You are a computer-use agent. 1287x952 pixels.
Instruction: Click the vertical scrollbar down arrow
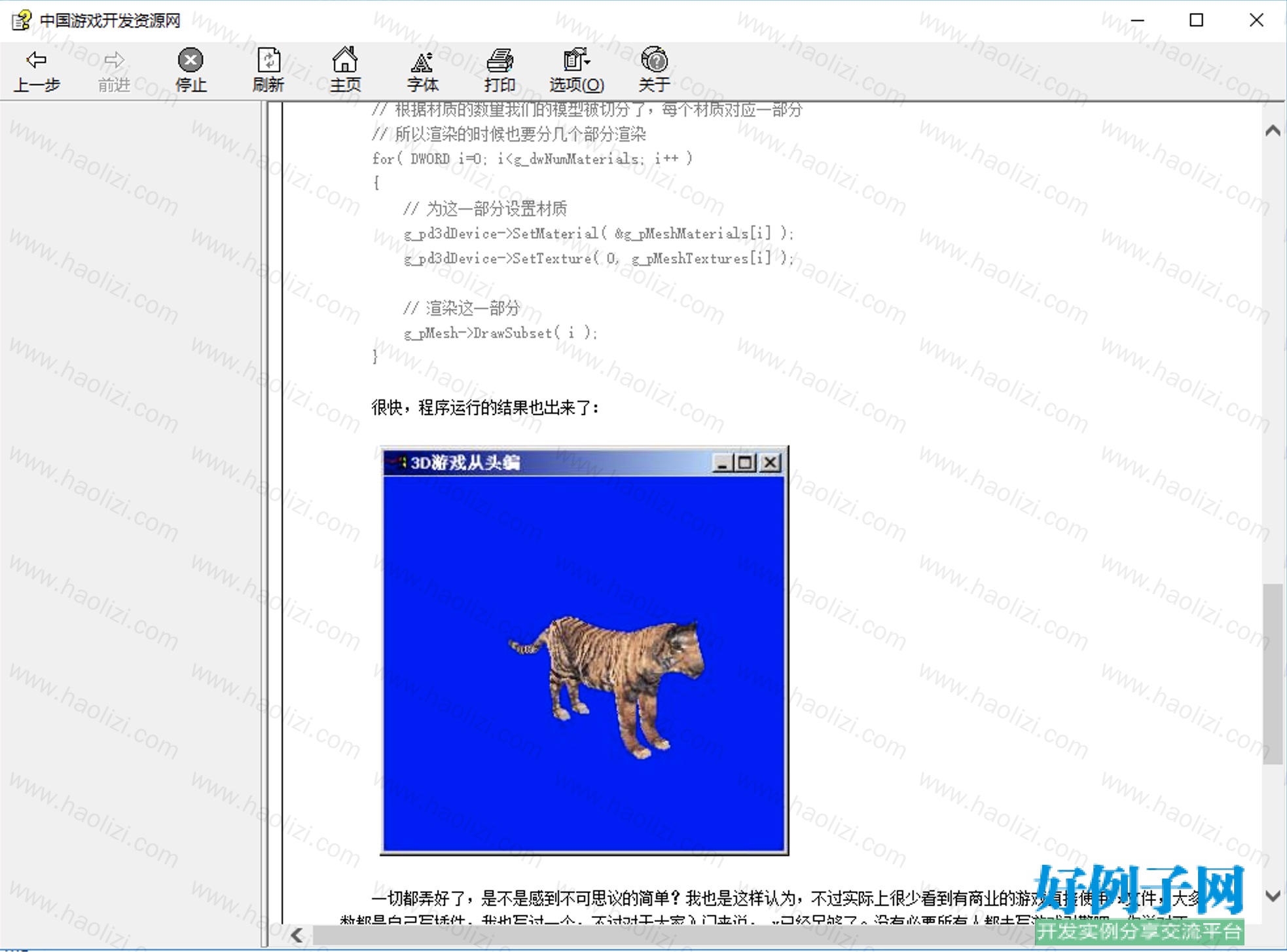1273,896
